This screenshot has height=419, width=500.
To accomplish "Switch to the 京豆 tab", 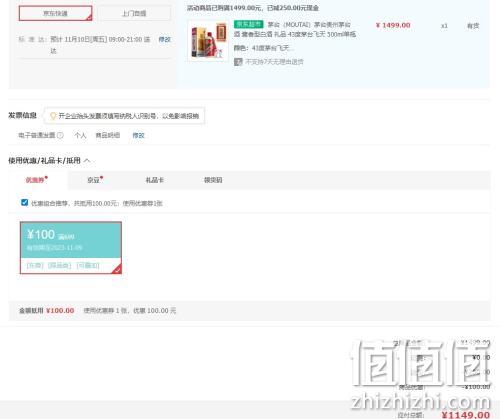I will [94, 180].
